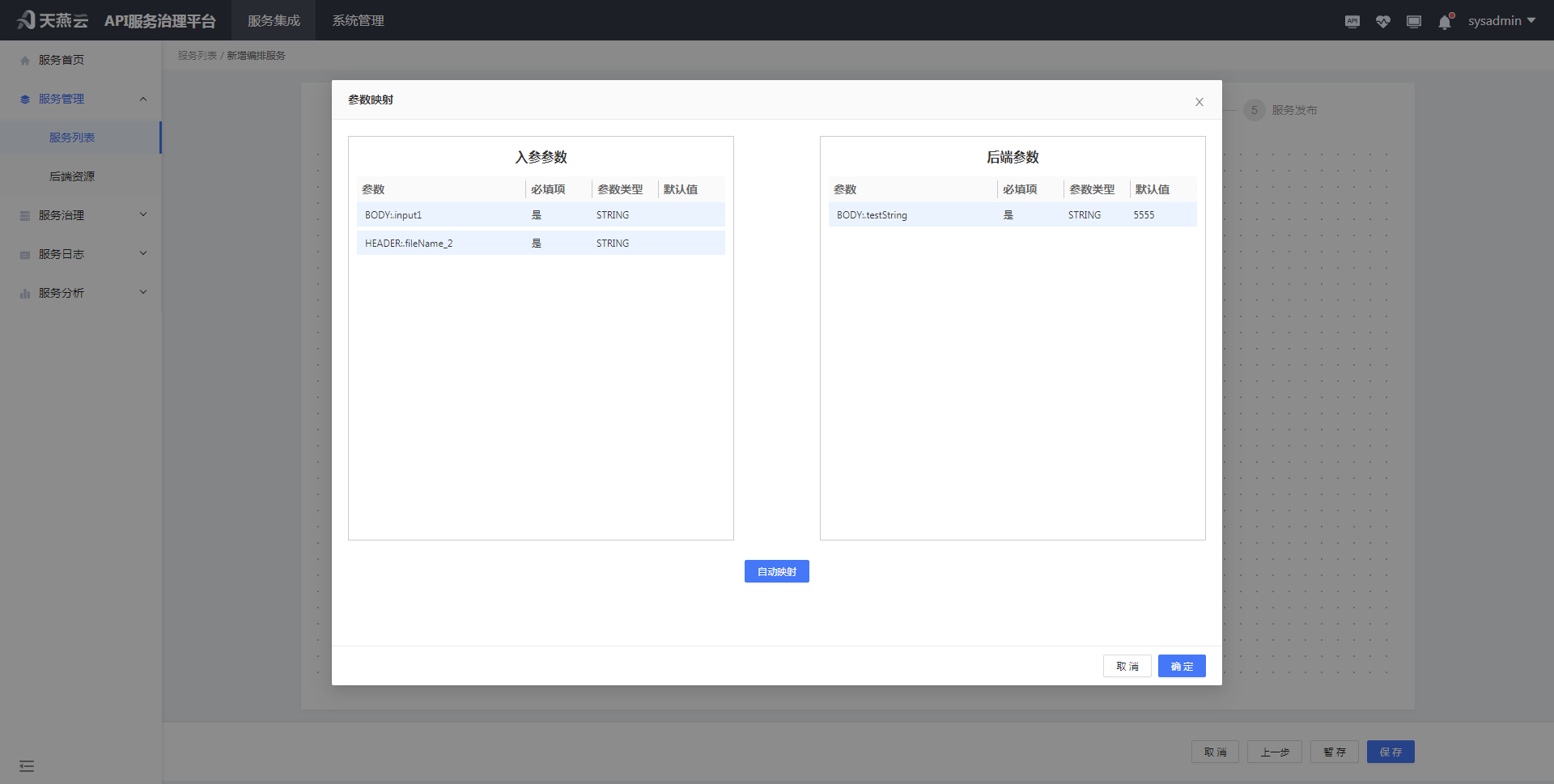Select the BODY:input1 parameter row

pyautogui.click(x=540, y=214)
